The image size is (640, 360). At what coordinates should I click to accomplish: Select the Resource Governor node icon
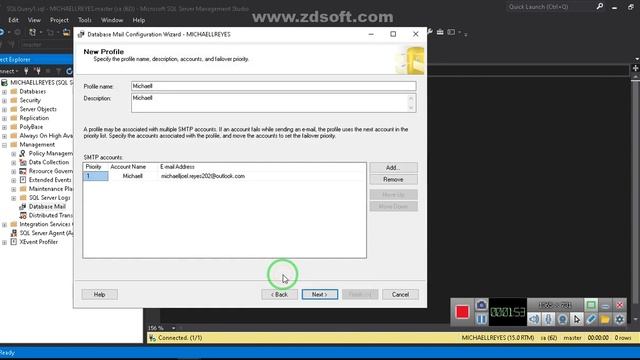[23, 171]
